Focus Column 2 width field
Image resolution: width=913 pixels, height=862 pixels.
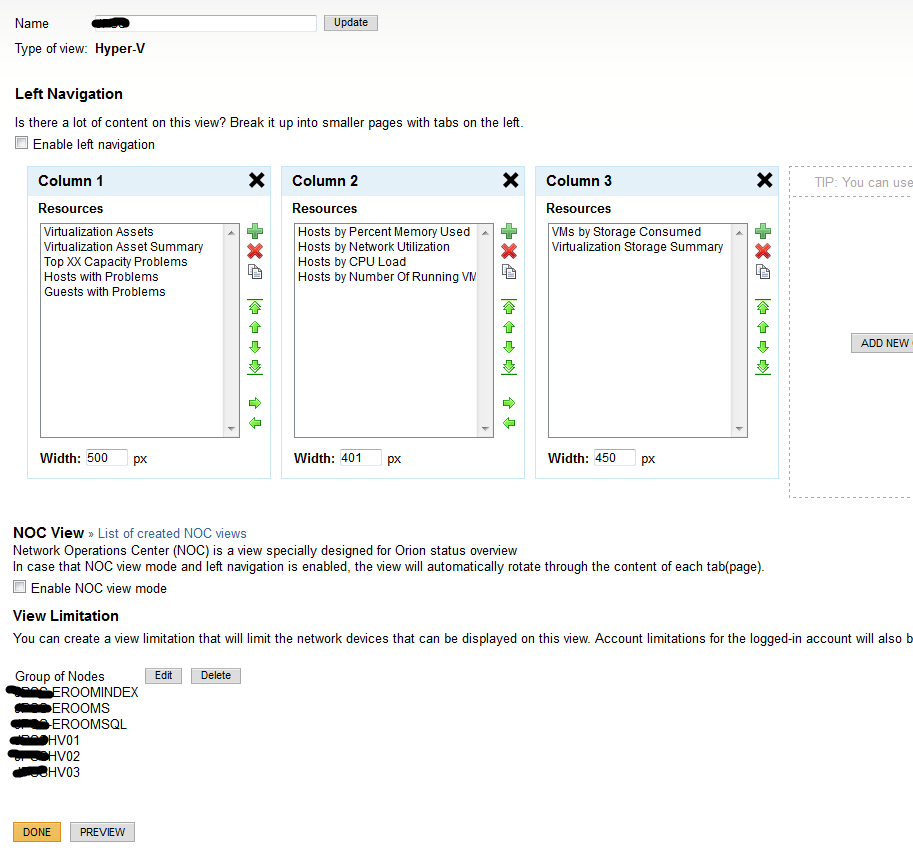(x=360, y=458)
